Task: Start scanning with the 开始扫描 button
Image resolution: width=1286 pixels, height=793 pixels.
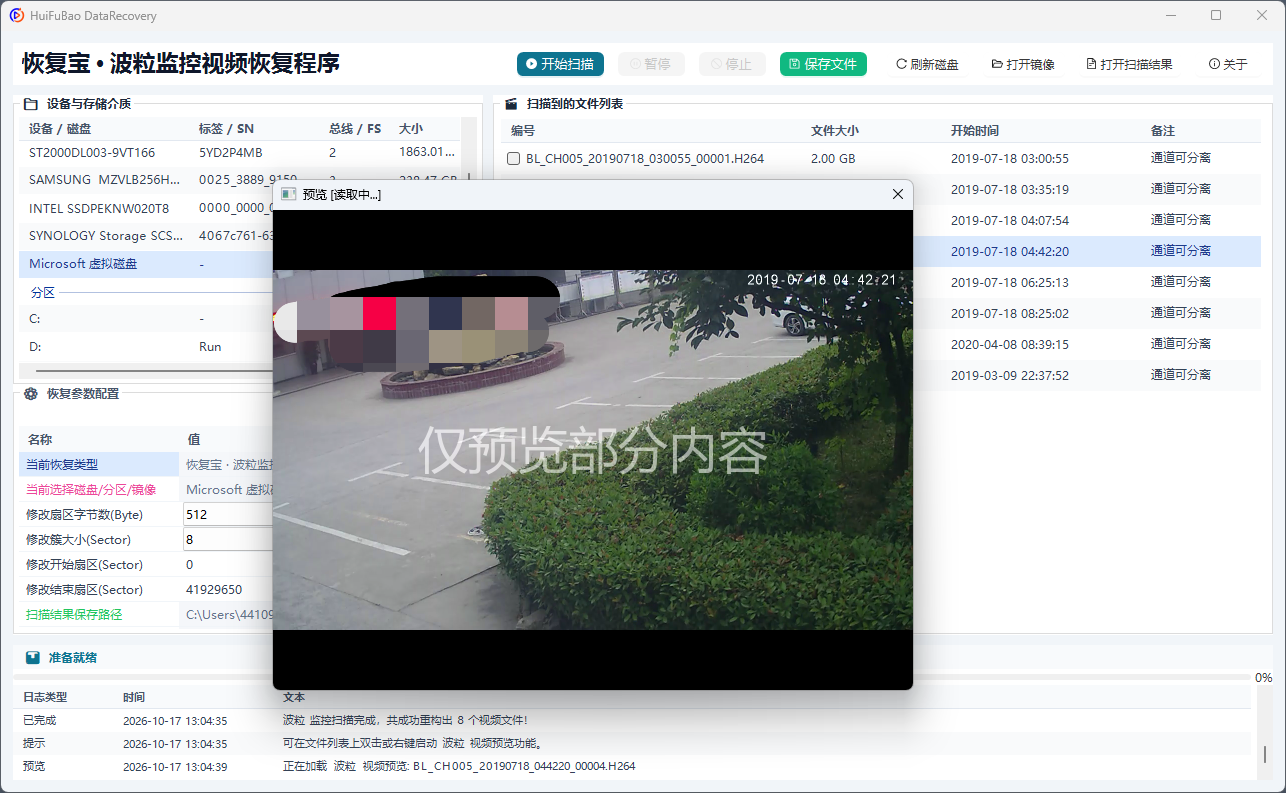Action: pyautogui.click(x=561, y=64)
